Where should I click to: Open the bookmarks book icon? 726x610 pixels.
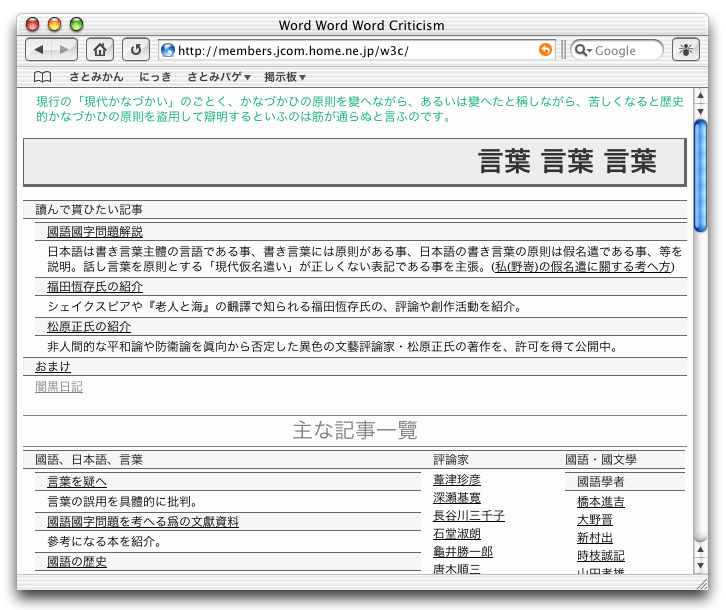pos(42,77)
